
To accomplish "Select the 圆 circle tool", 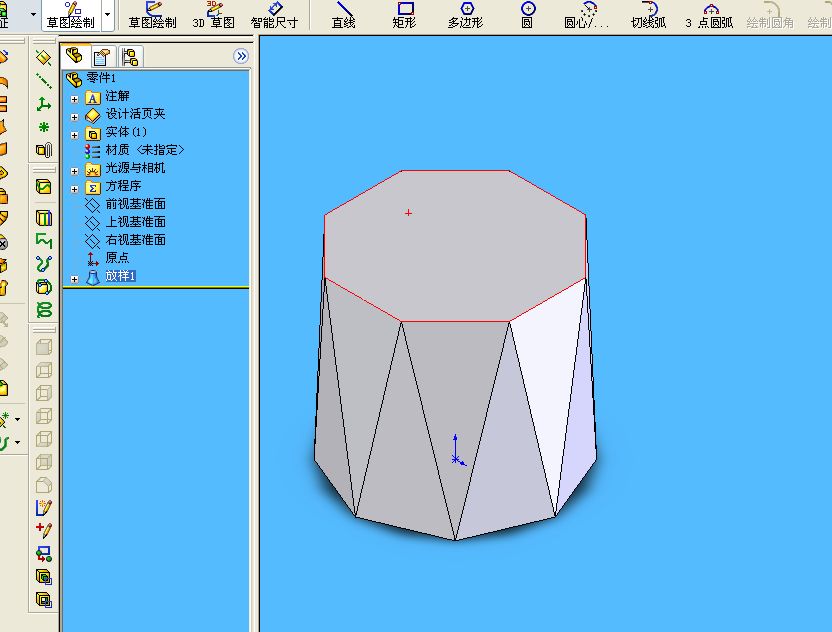I will (527, 15).
